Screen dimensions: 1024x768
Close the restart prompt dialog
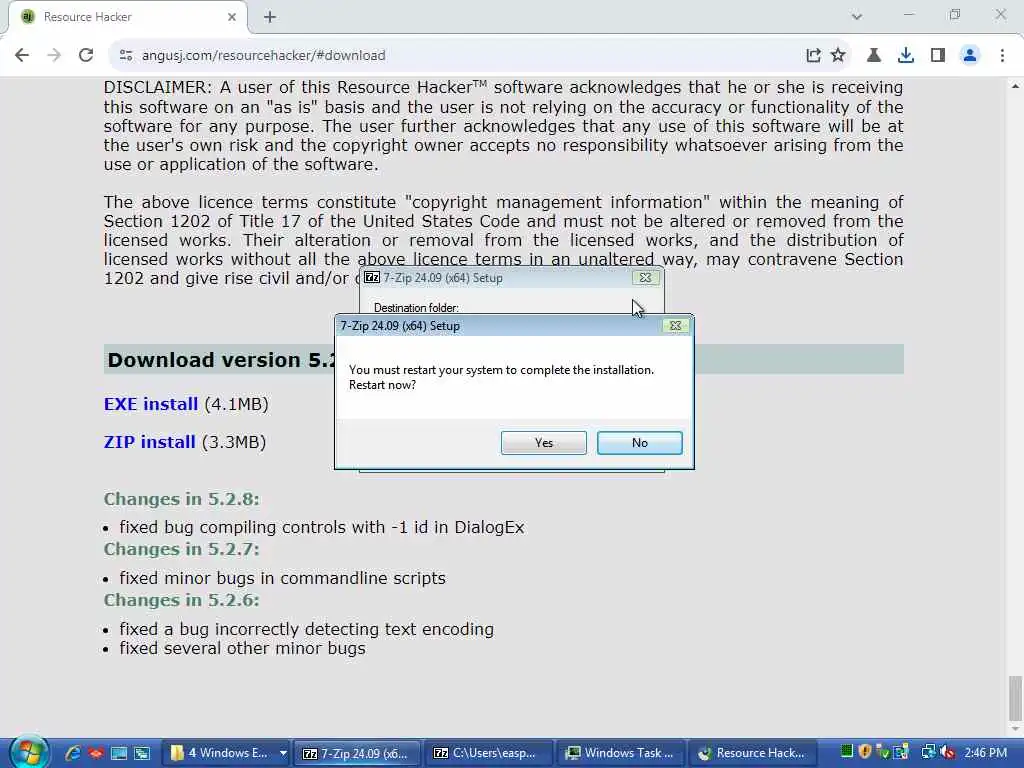pyautogui.click(x=675, y=325)
